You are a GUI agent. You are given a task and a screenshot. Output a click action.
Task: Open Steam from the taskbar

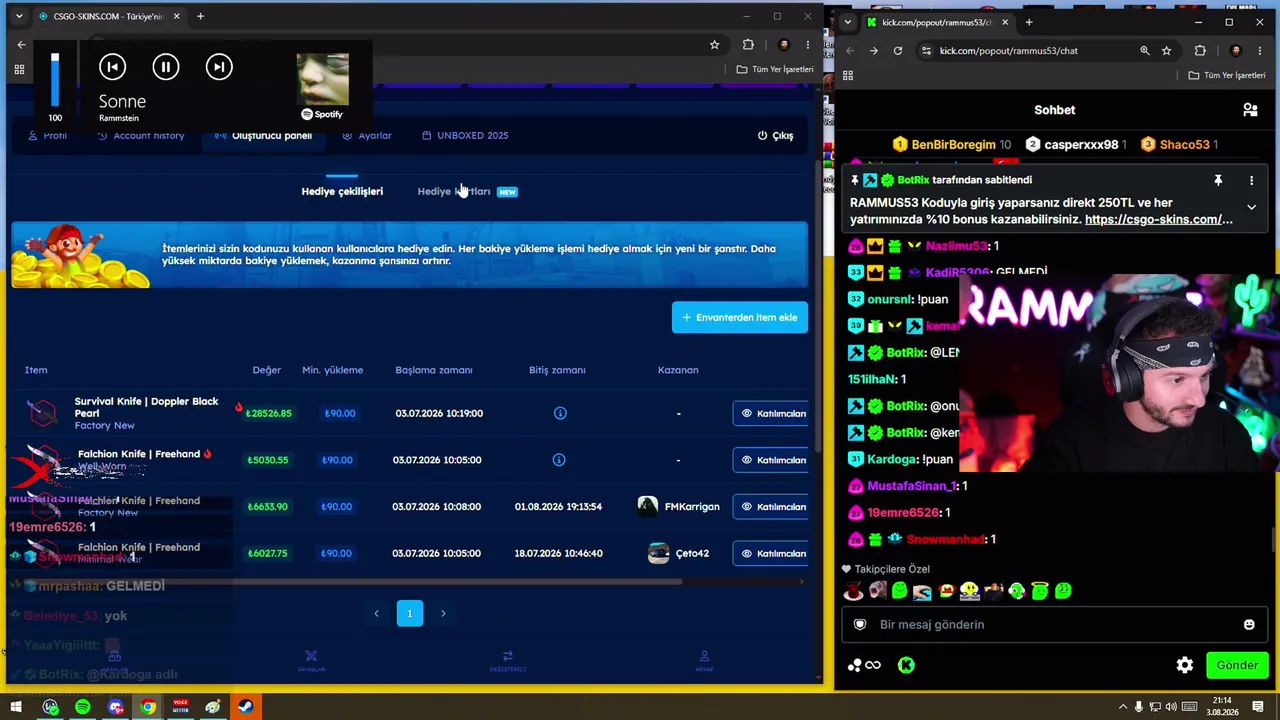click(245, 707)
